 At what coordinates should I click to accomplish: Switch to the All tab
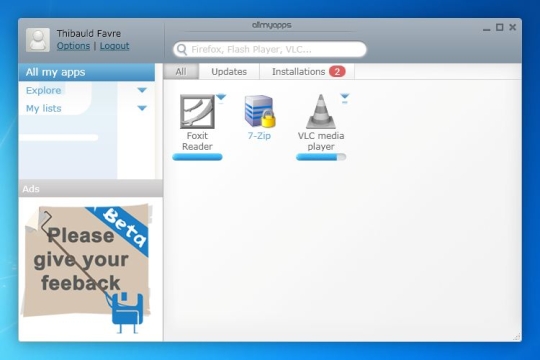point(181,72)
